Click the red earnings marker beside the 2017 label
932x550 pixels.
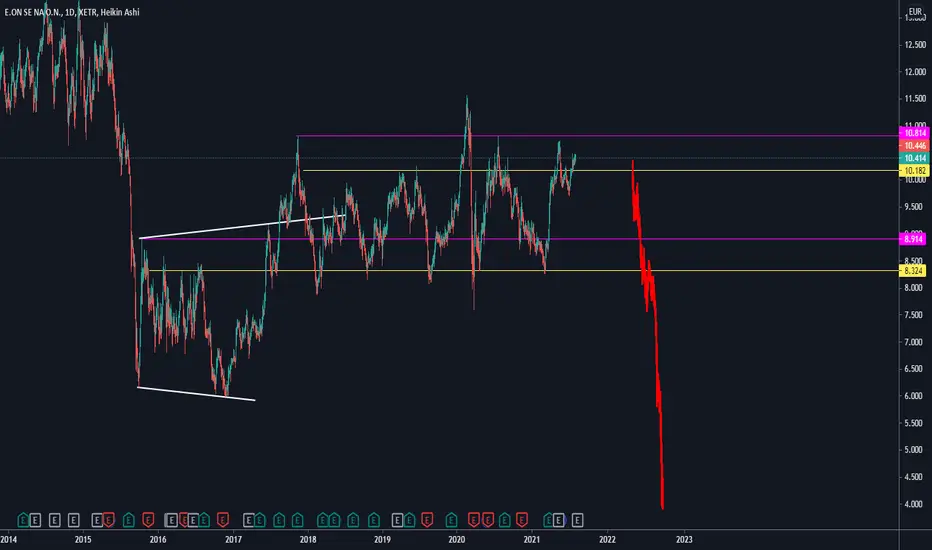coord(223,520)
